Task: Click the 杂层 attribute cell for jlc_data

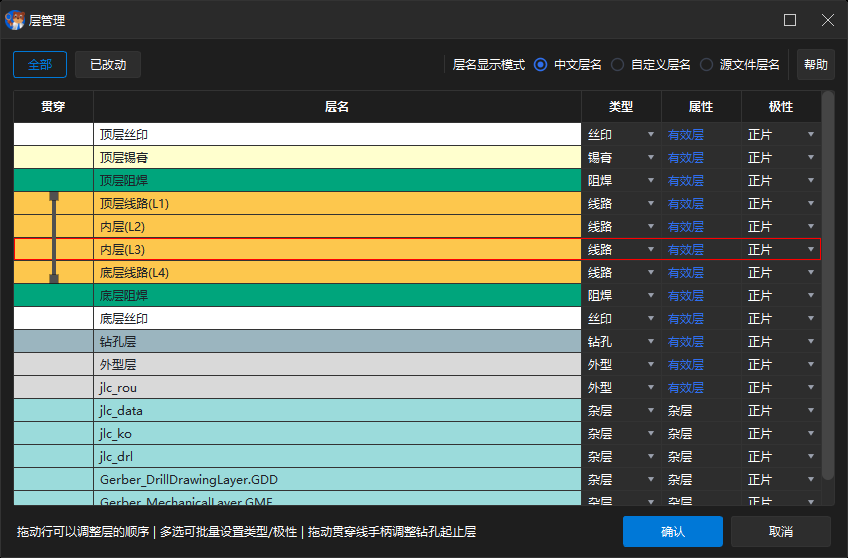Action: 680,410
